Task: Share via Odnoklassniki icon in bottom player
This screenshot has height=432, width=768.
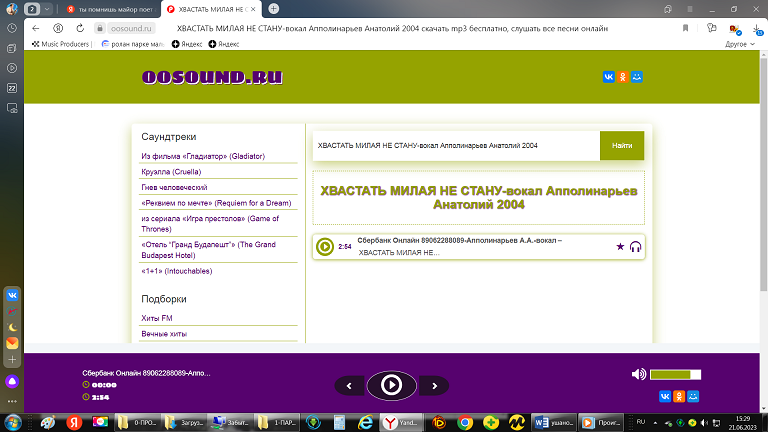Action: 679,396
